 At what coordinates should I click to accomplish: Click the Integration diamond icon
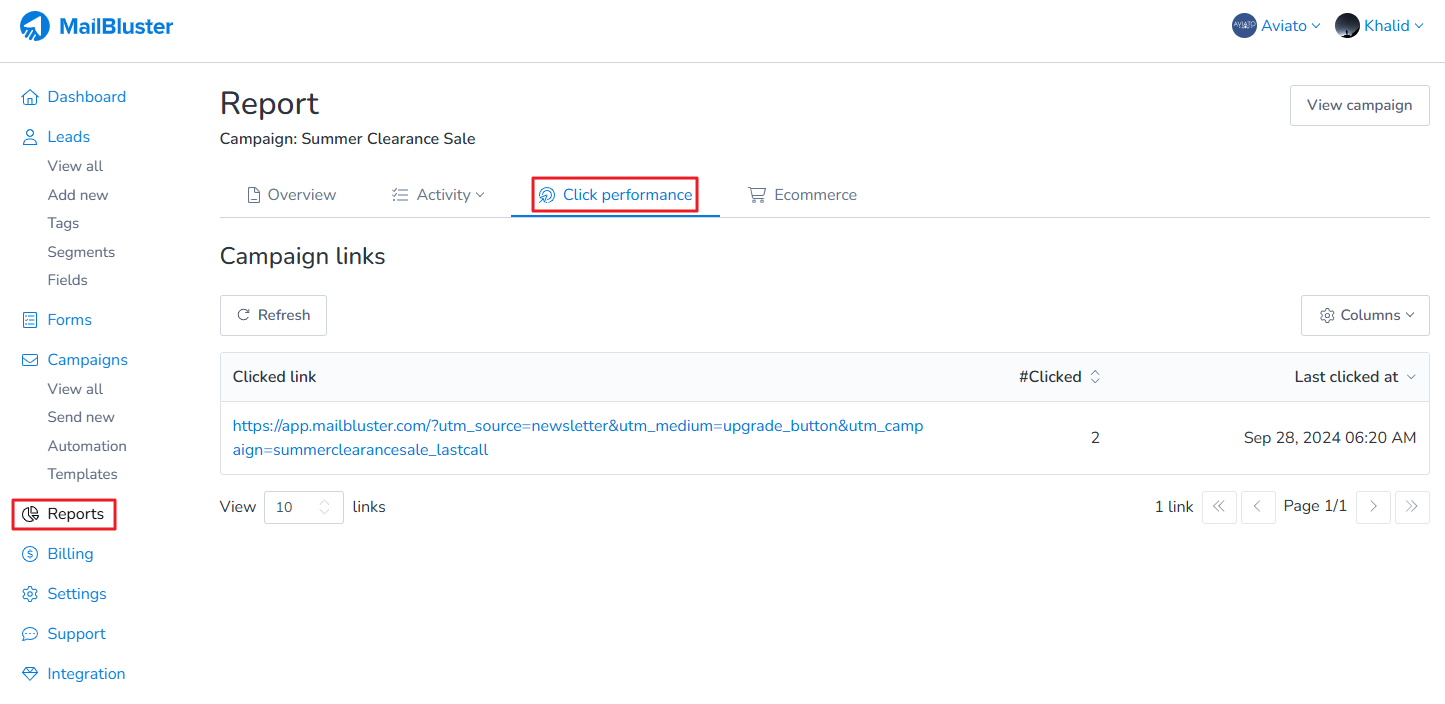[30, 674]
